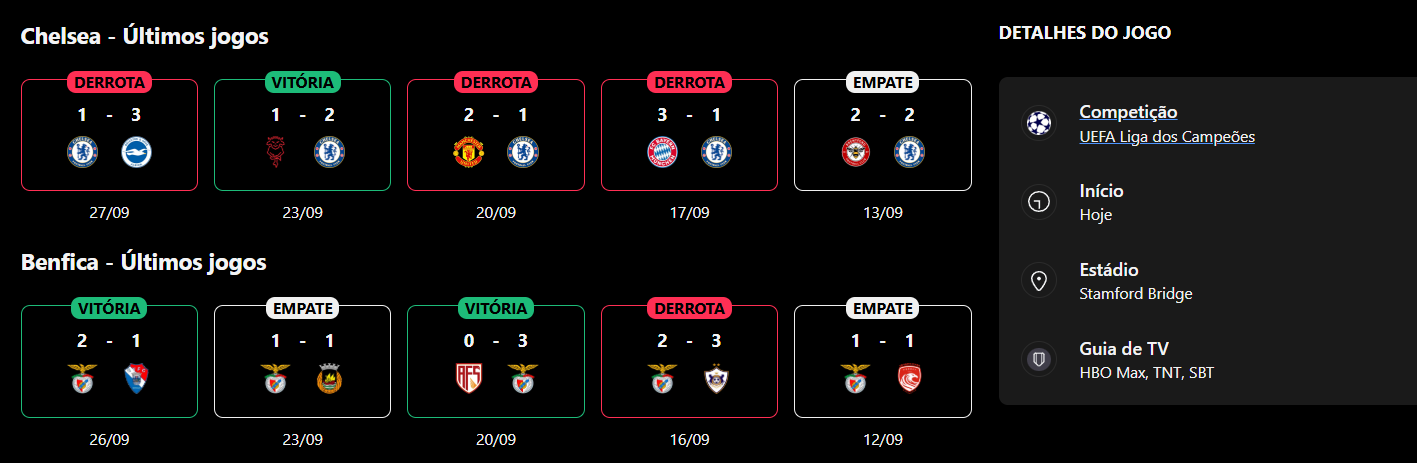Click the Manchester United crest in the 20/09 match
1417x463 pixels.
468,152
